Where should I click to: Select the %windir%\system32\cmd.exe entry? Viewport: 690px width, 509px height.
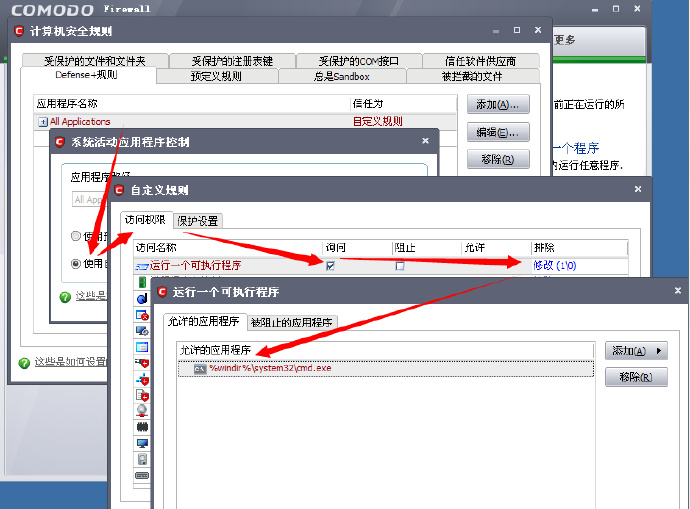[x=386, y=369]
